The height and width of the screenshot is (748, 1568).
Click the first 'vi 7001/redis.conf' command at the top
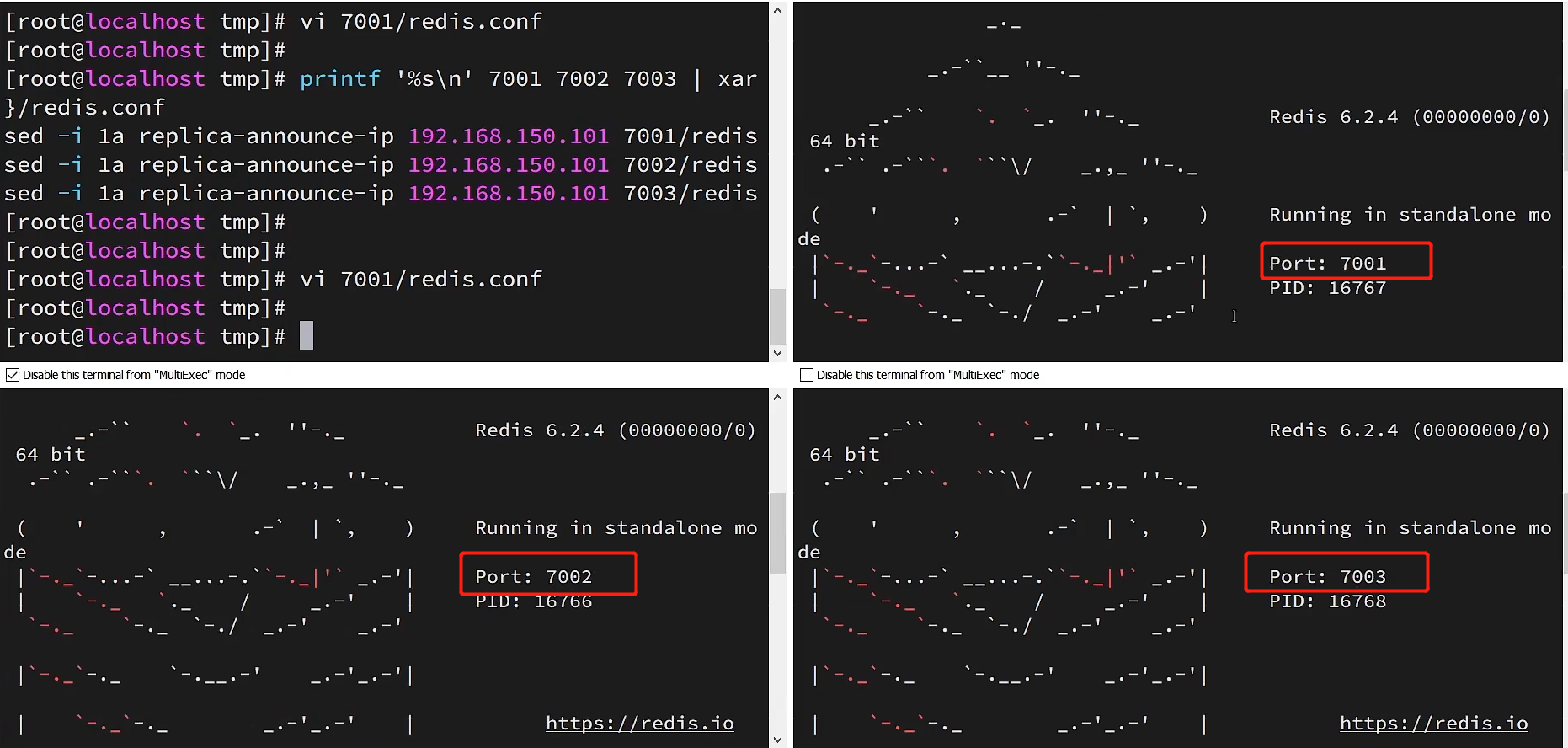[x=421, y=21]
